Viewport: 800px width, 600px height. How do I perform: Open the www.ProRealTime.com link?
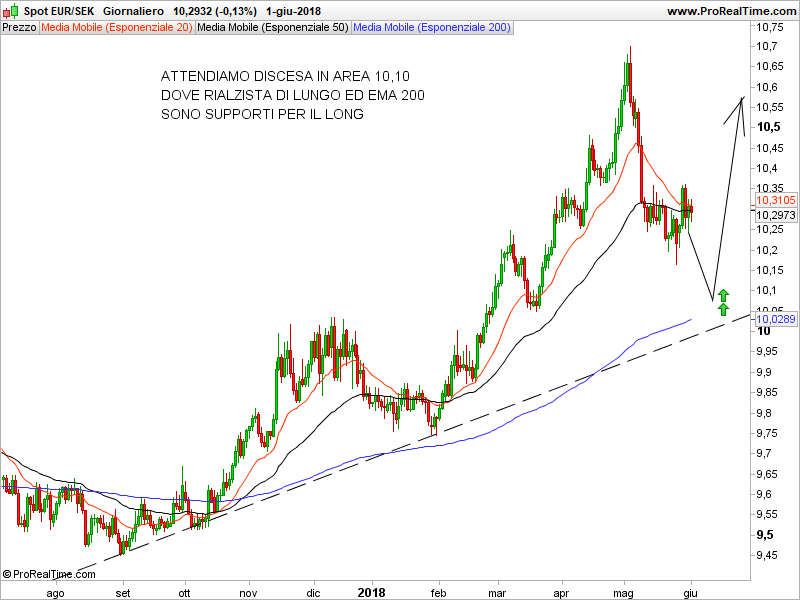click(x=730, y=10)
